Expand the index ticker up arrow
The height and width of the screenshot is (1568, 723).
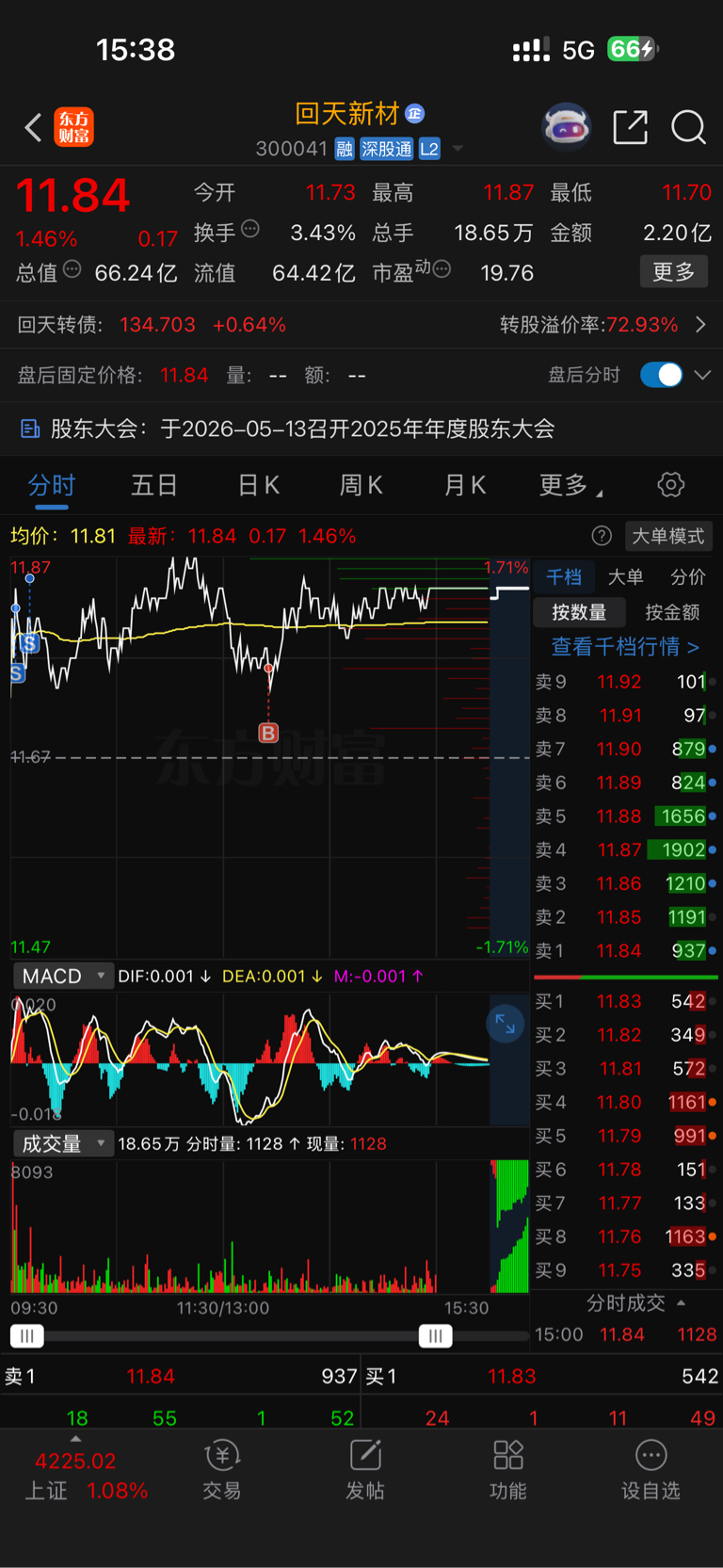(x=76, y=1439)
